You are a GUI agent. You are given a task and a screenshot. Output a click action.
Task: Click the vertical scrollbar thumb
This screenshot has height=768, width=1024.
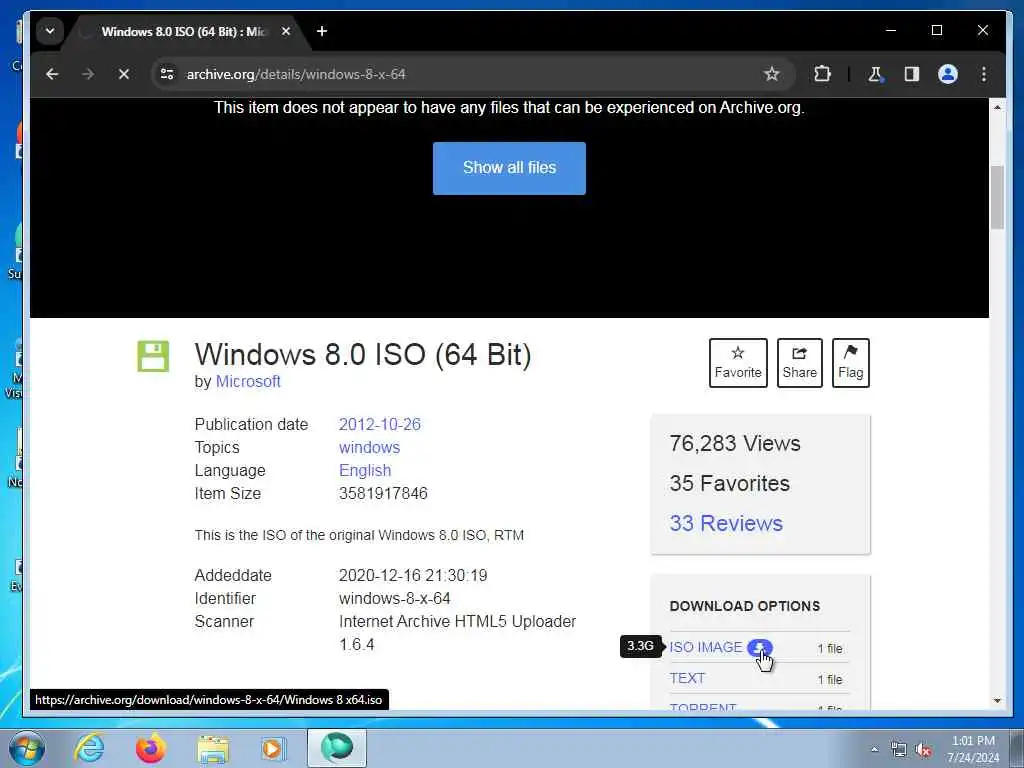point(997,197)
